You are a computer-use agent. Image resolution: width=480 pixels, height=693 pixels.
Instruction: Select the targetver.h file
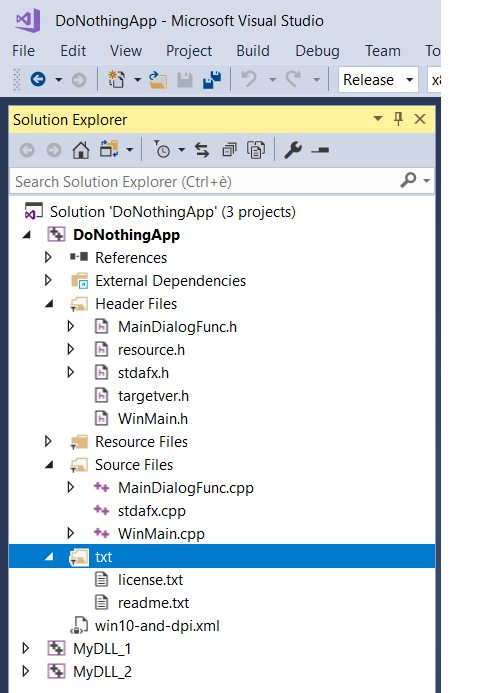153,396
